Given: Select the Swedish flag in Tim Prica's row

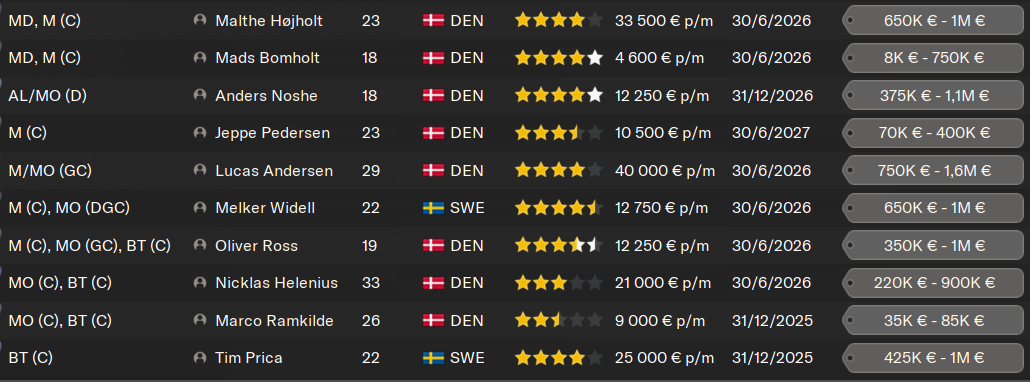Looking at the screenshot, I should pos(434,358).
